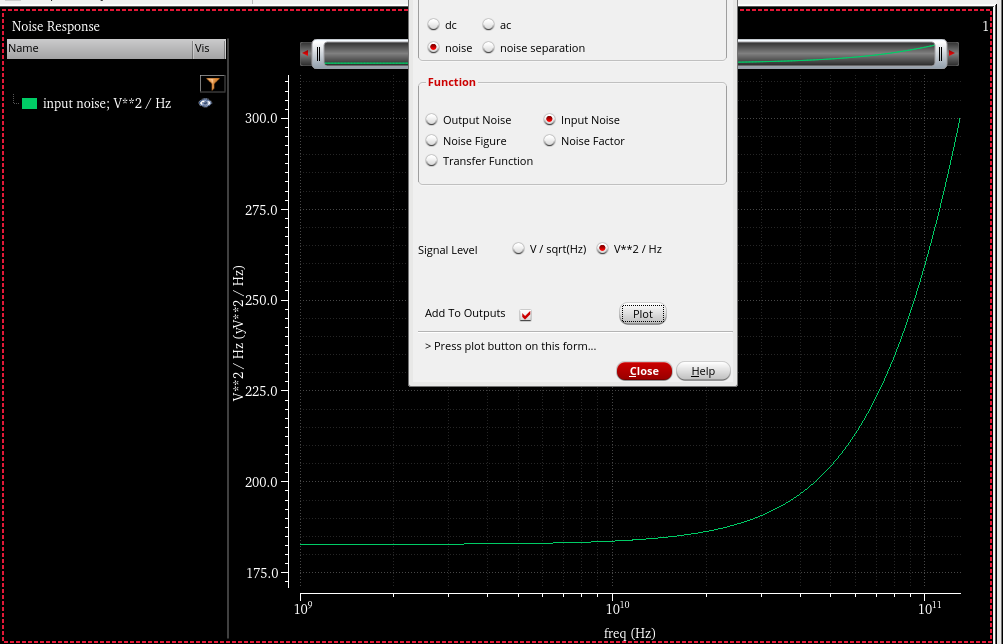Viewport: 1003px width, 644px height.
Task: Click the green input noise color swatch
Action: point(29,103)
